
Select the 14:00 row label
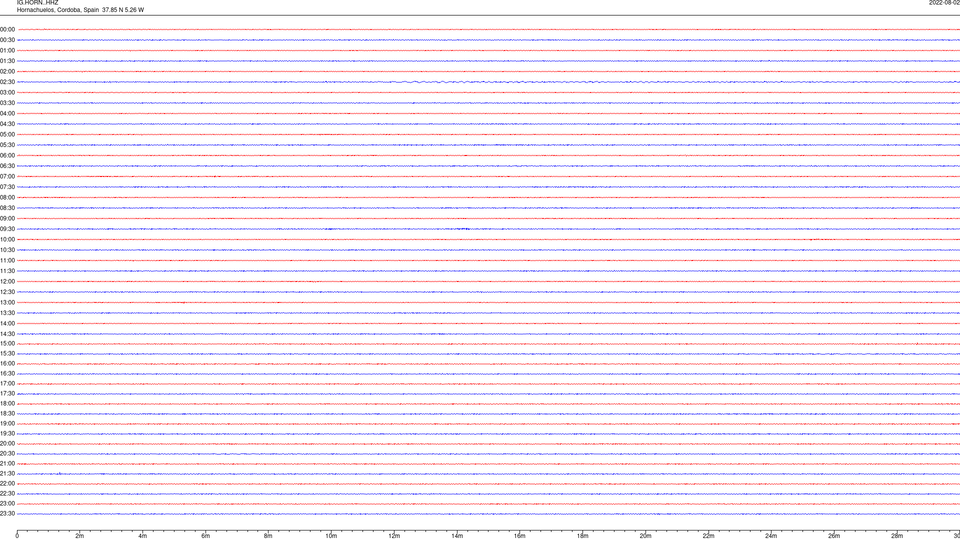(x=7, y=323)
